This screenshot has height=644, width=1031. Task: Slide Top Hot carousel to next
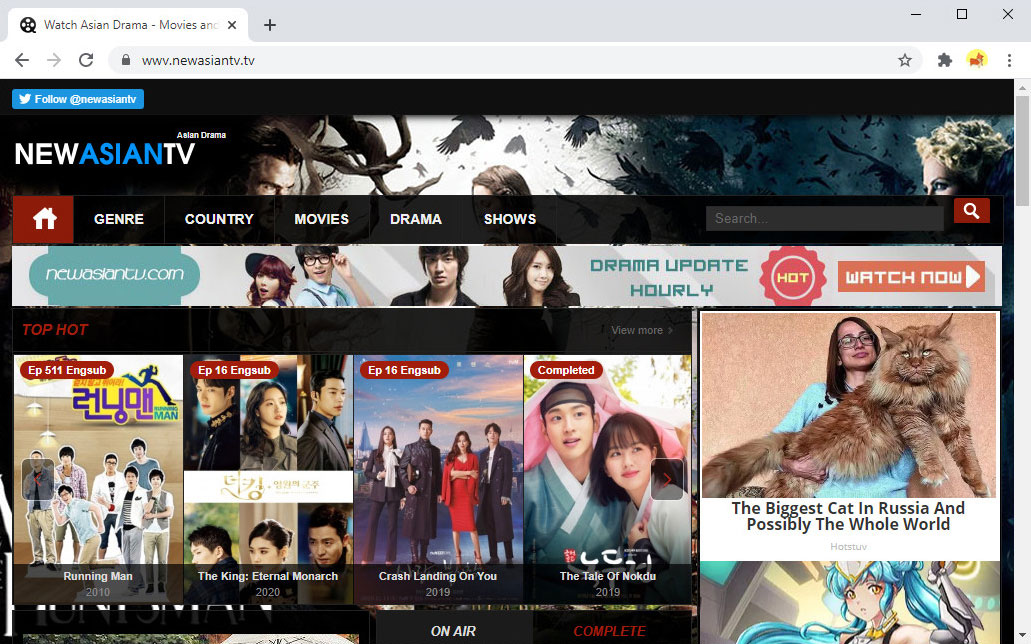click(667, 479)
